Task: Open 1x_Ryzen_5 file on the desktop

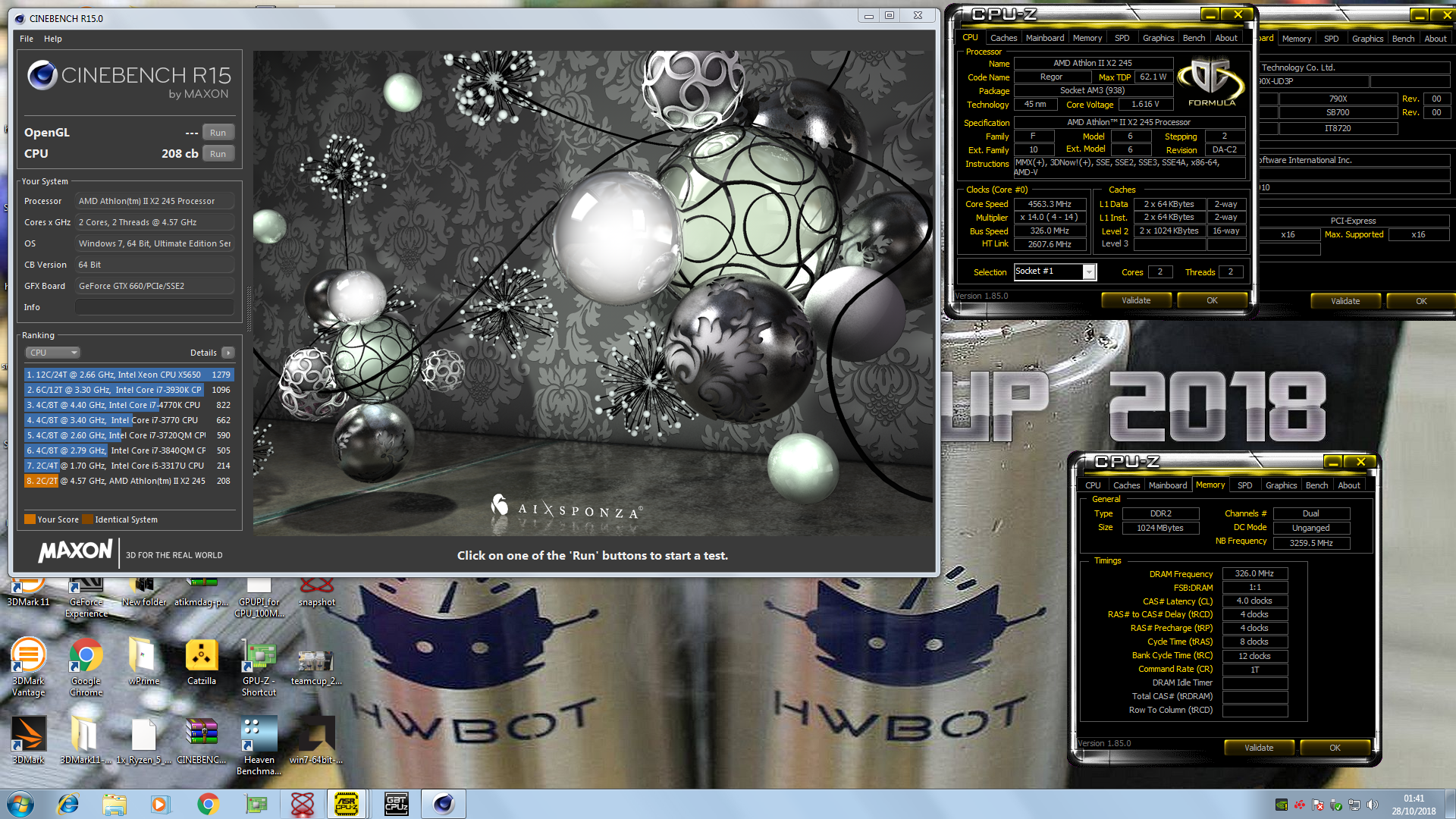Action: (x=143, y=740)
